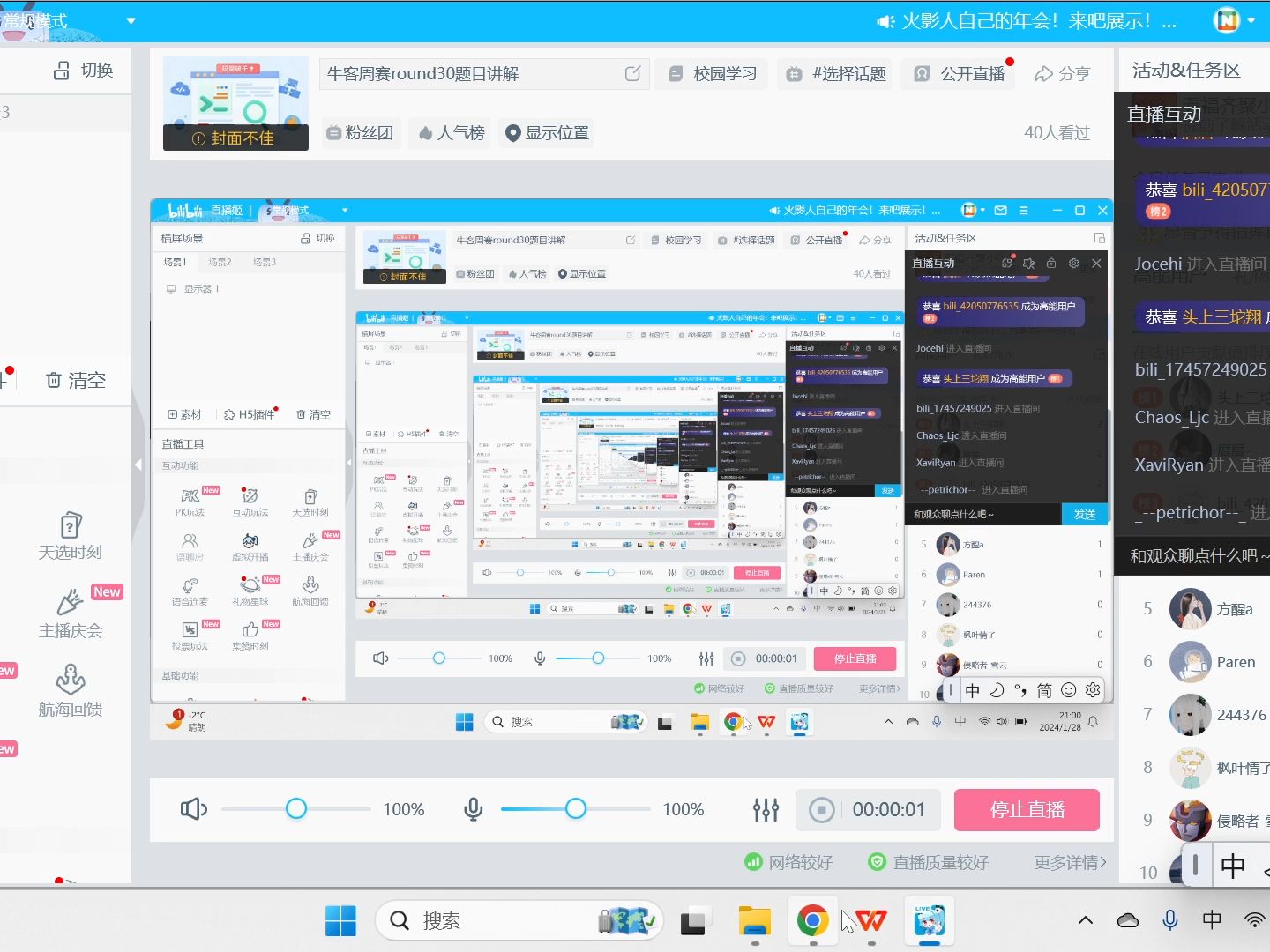This screenshot has height=952, width=1270.
Task: Open the 粉丝团 fan club button
Action: tap(360, 133)
